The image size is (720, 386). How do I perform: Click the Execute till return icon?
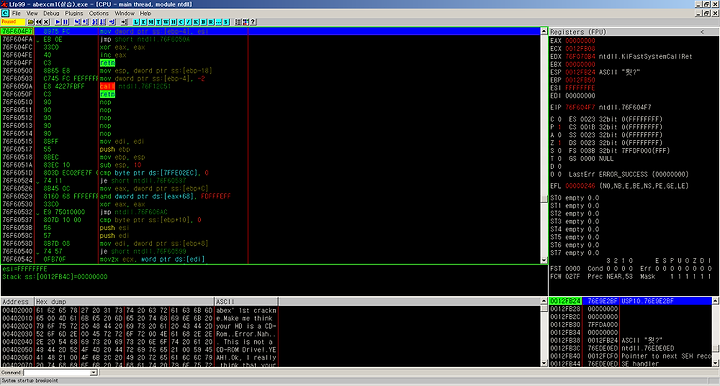pyautogui.click(x=112, y=22)
